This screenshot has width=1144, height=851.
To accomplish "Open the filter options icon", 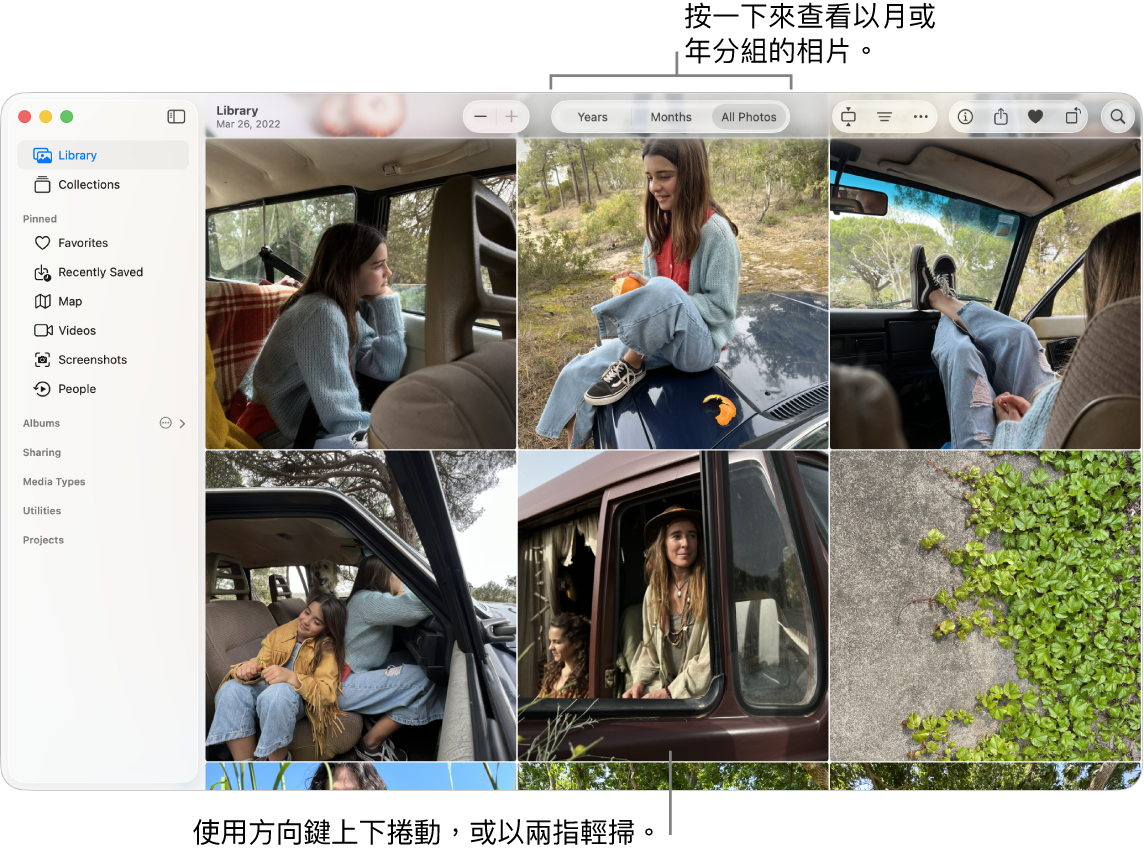I will coord(884,117).
